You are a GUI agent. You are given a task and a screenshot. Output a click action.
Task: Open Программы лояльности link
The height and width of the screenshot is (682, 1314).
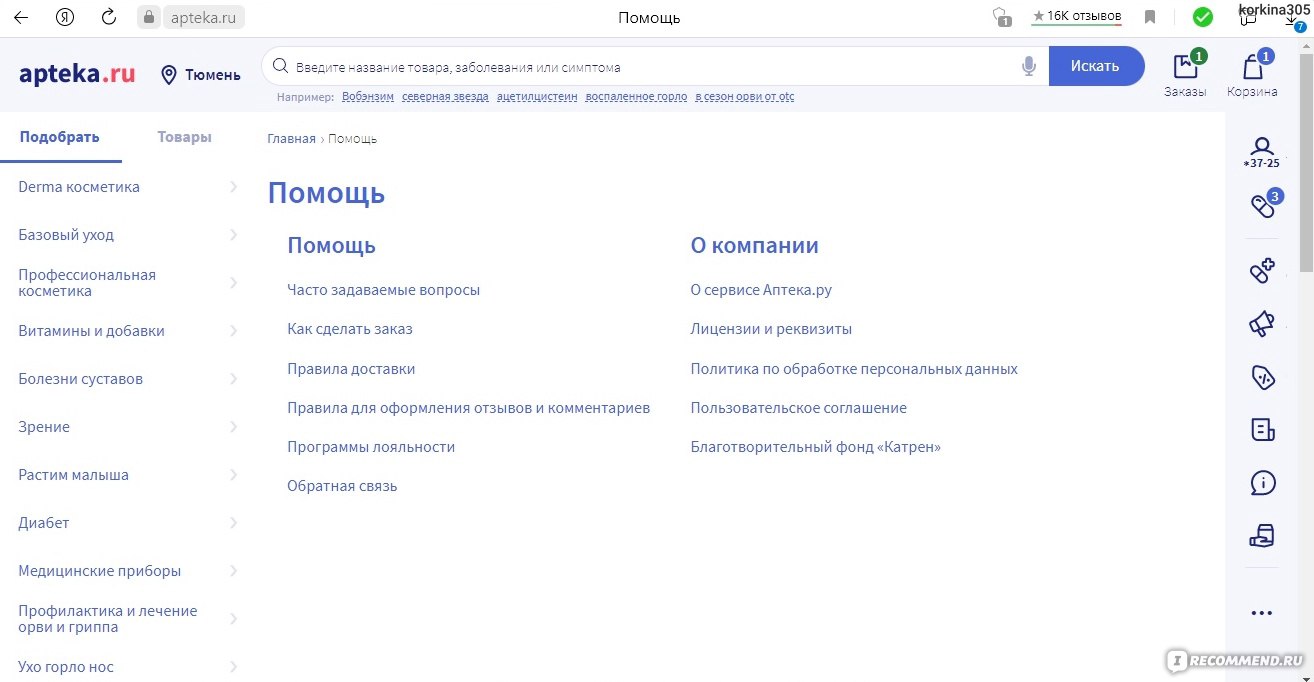coord(371,447)
